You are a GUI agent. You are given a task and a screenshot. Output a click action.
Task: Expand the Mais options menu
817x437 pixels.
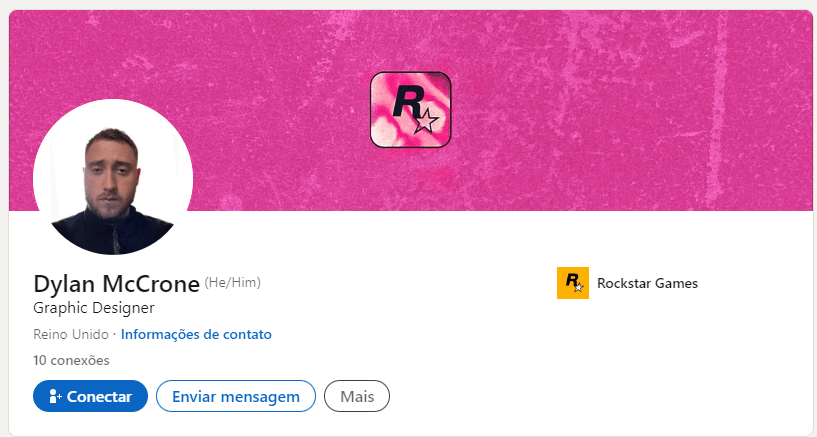click(357, 396)
